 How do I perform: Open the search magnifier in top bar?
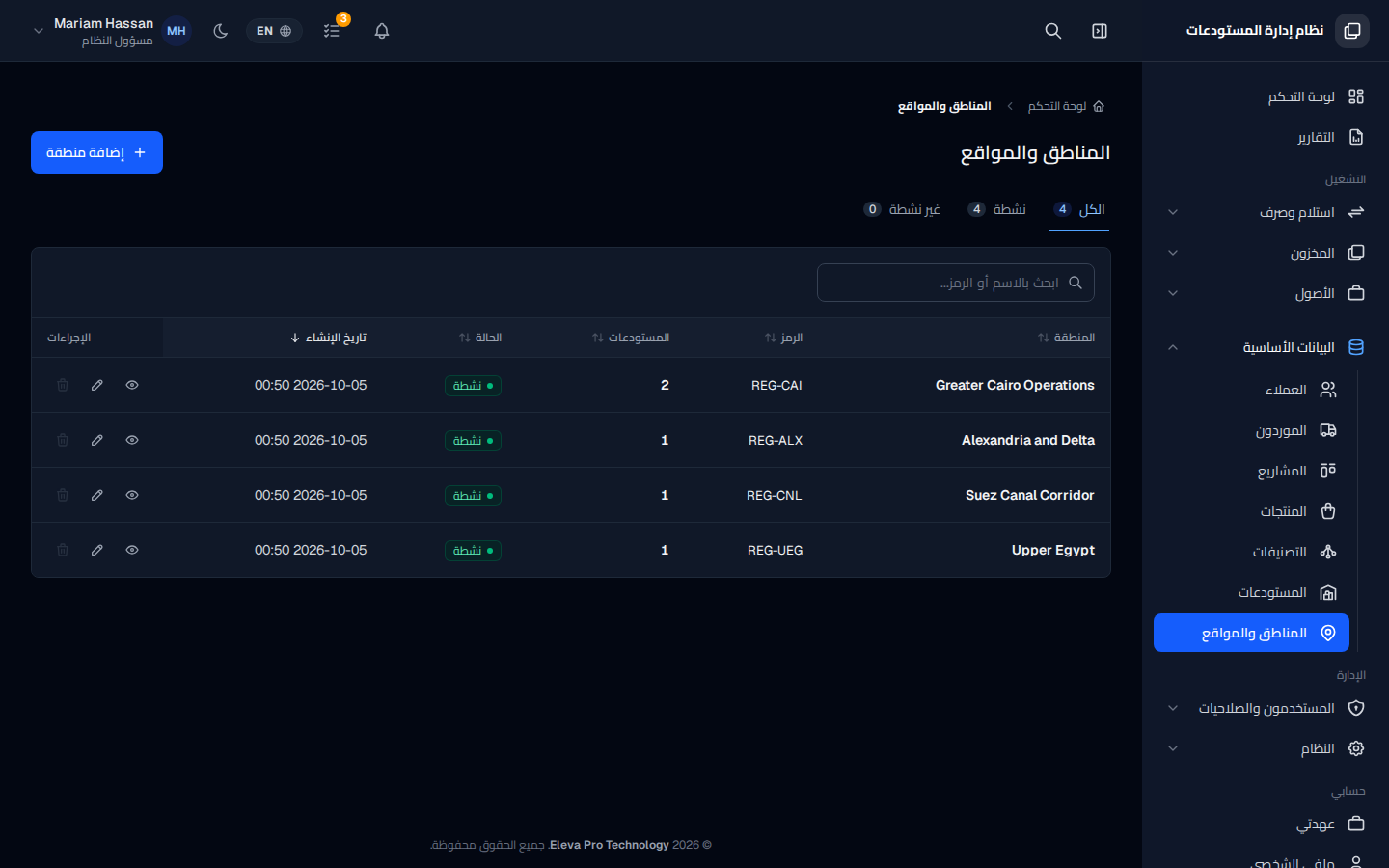(1053, 31)
